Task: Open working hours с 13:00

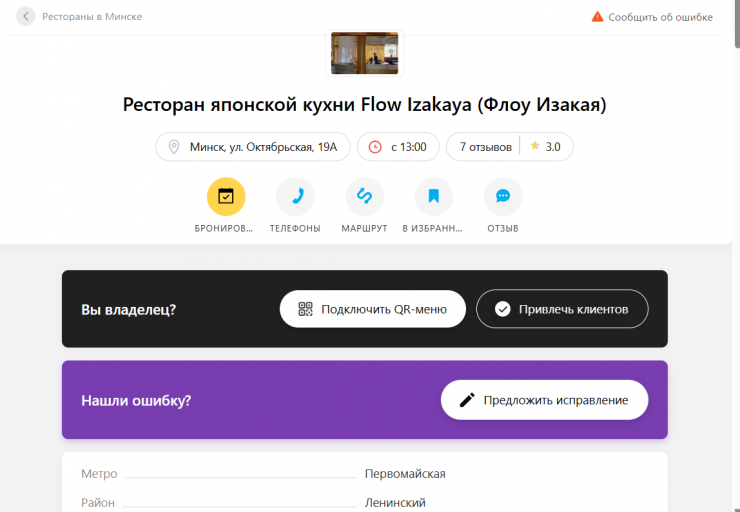Action: pyautogui.click(x=409, y=147)
